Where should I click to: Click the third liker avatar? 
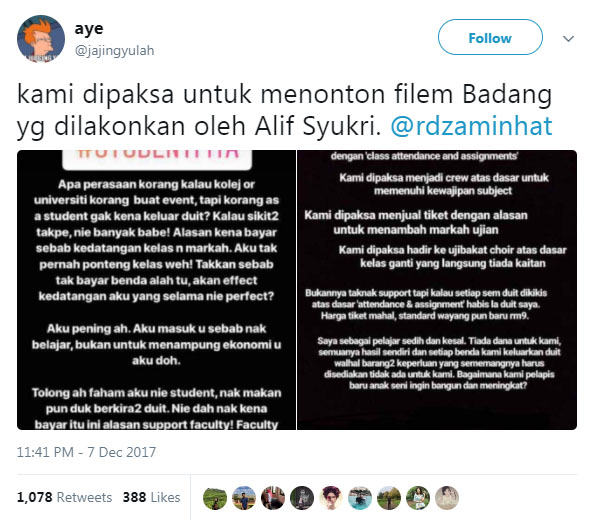[273, 498]
